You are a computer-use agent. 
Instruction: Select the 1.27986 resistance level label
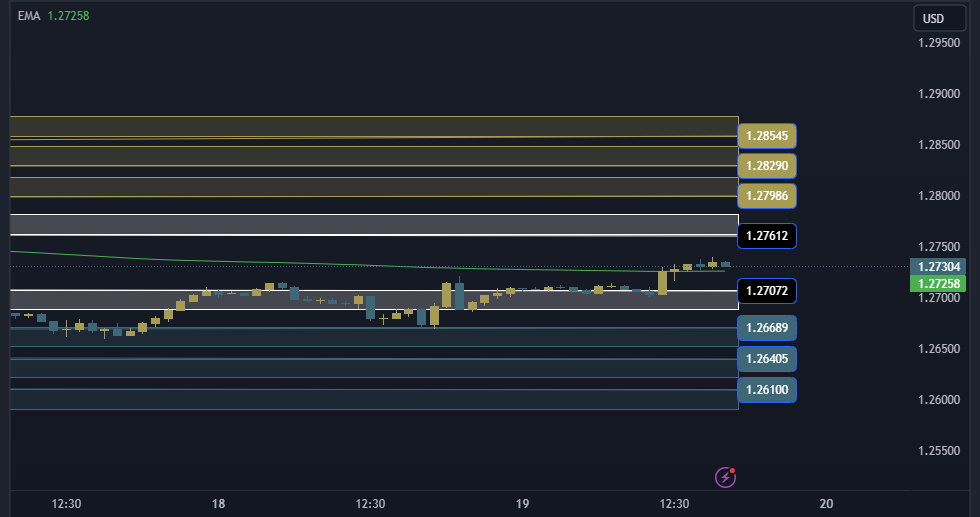coord(767,196)
